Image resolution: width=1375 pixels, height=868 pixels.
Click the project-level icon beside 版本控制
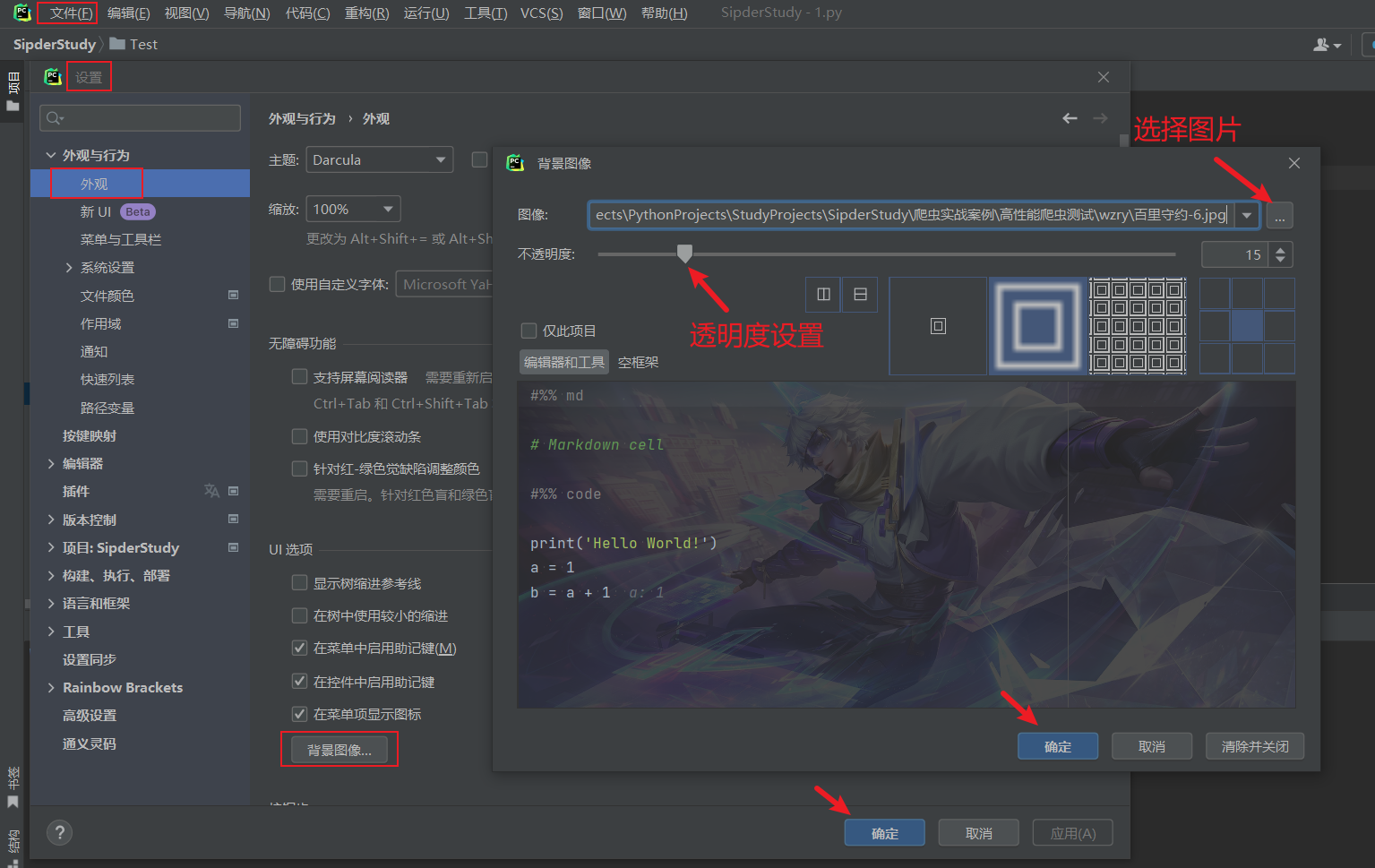coord(234,519)
